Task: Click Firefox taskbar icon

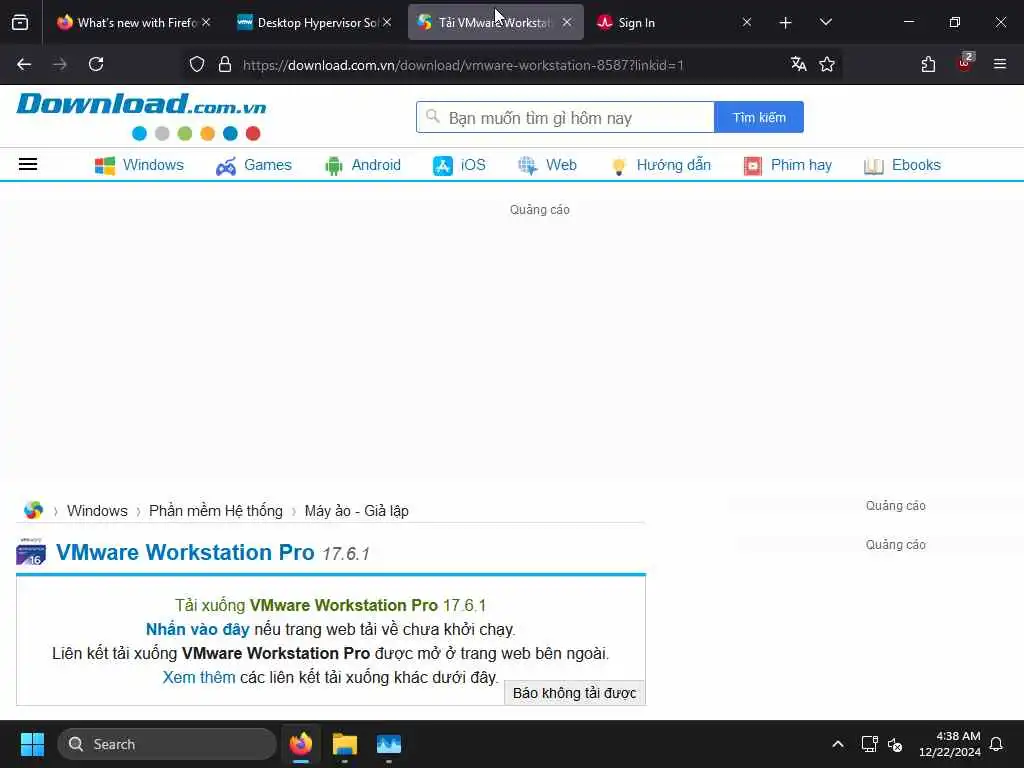Action: pos(300,744)
